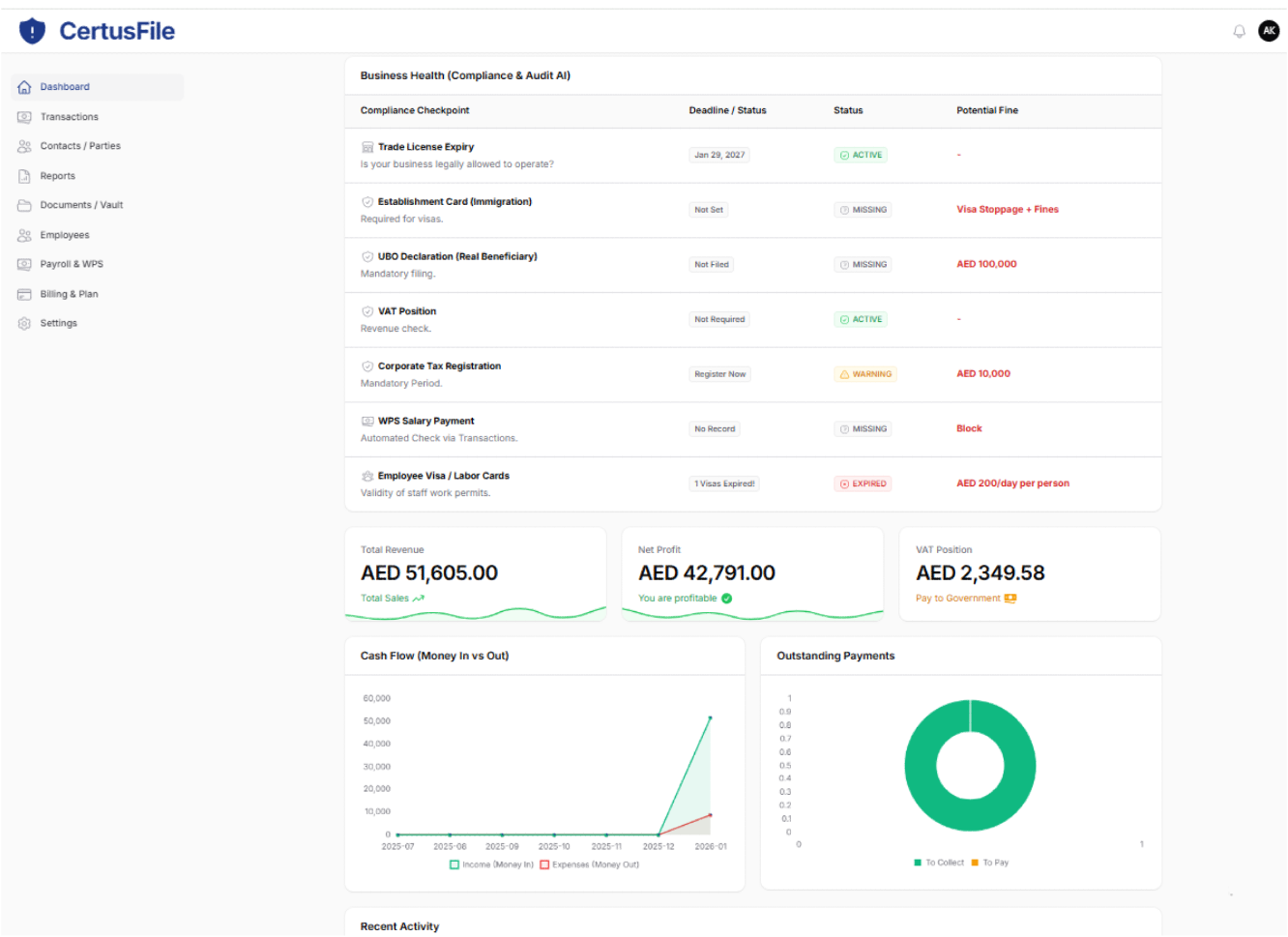Click the green To Collect color swatch
Viewport: 1288px width, 937px height.
pos(918,862)
